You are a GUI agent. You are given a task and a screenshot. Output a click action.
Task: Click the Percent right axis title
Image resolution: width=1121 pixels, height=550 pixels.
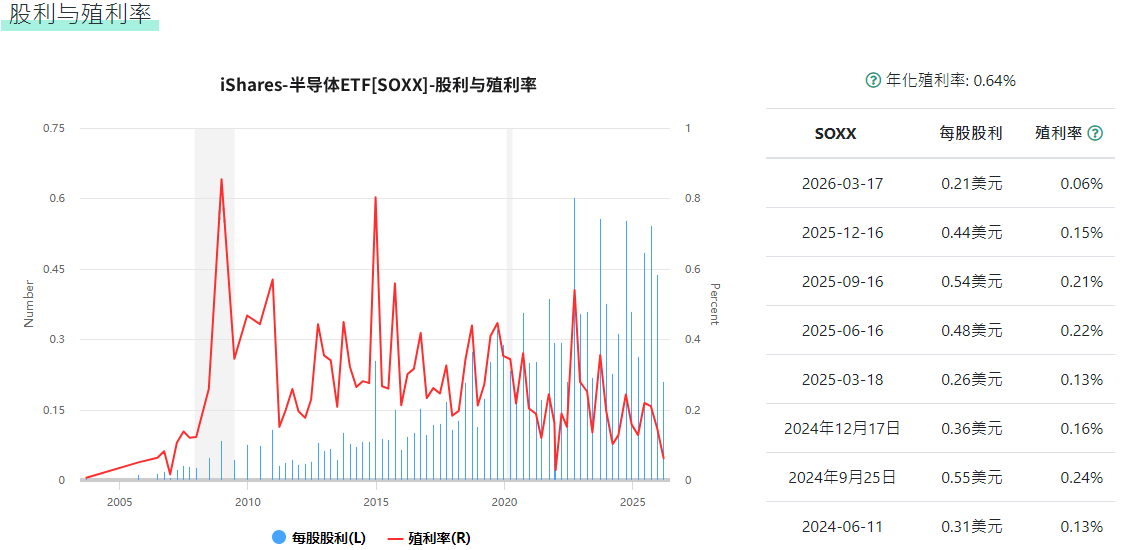pyautogui.click(x=714, y=304)
